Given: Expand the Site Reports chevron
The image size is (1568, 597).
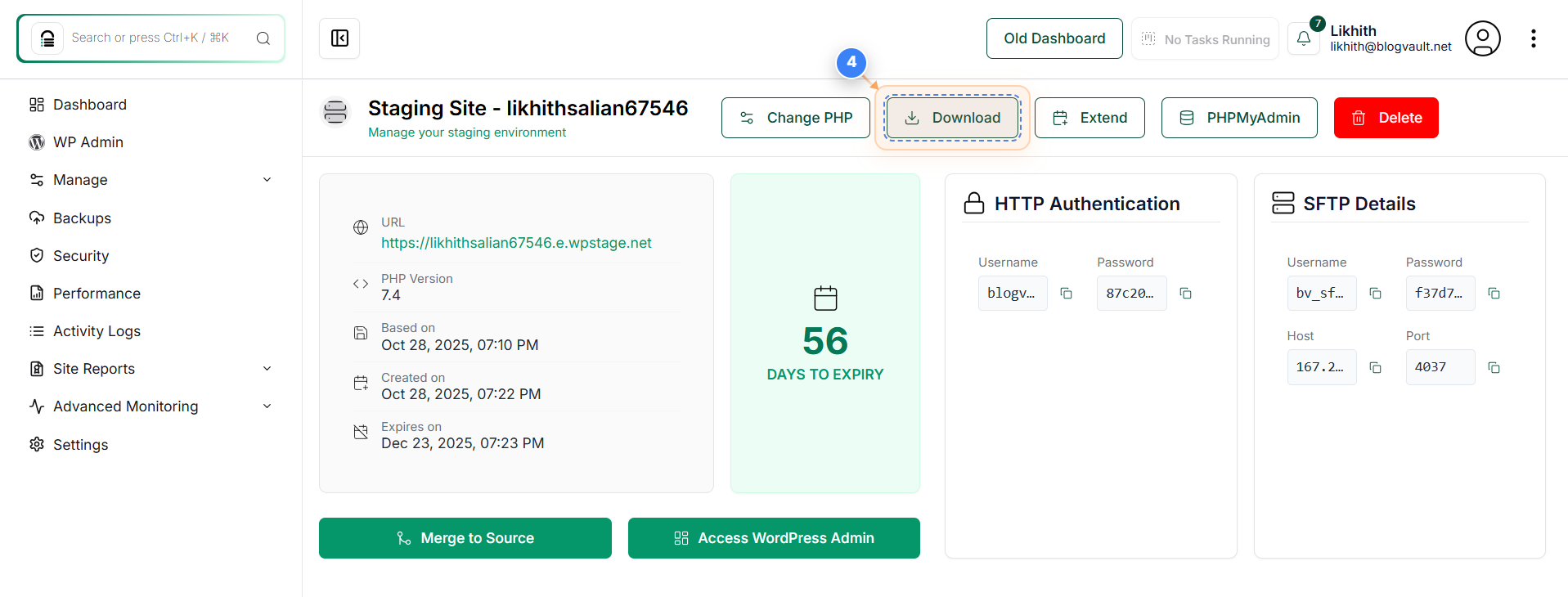Looking at the screenshot, I should [x=267, y=369].
